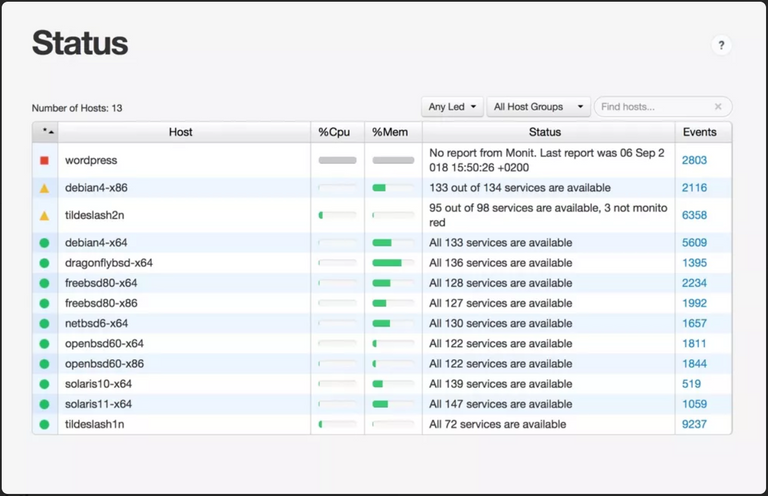Sort table by the Events column header

pyautogui.click(x=700, y=132)
